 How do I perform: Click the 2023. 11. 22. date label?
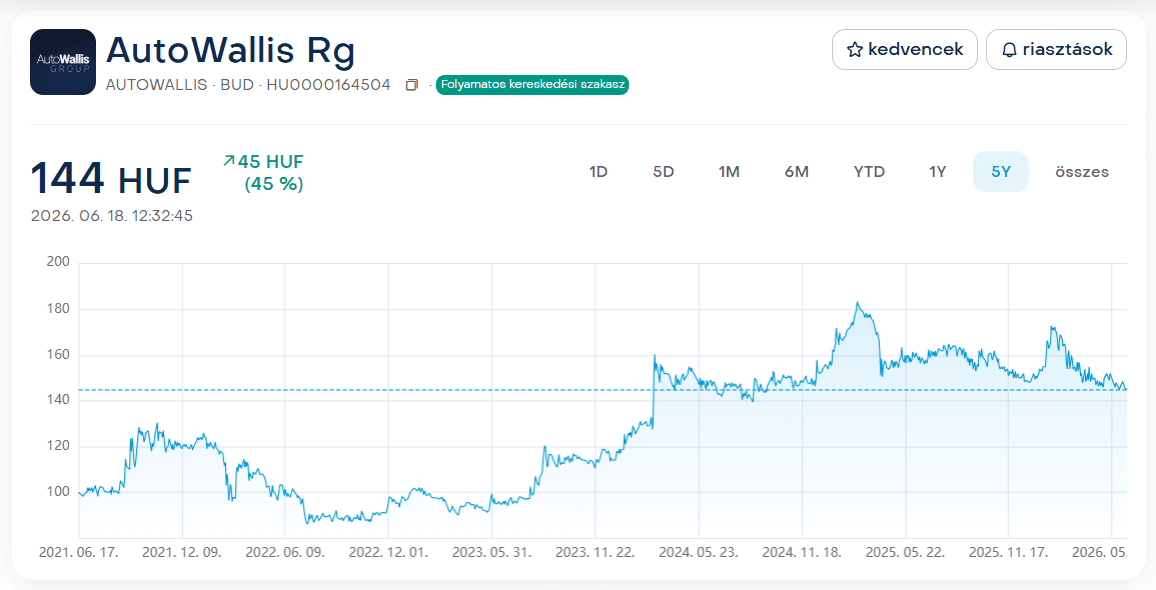coord(595,552)
